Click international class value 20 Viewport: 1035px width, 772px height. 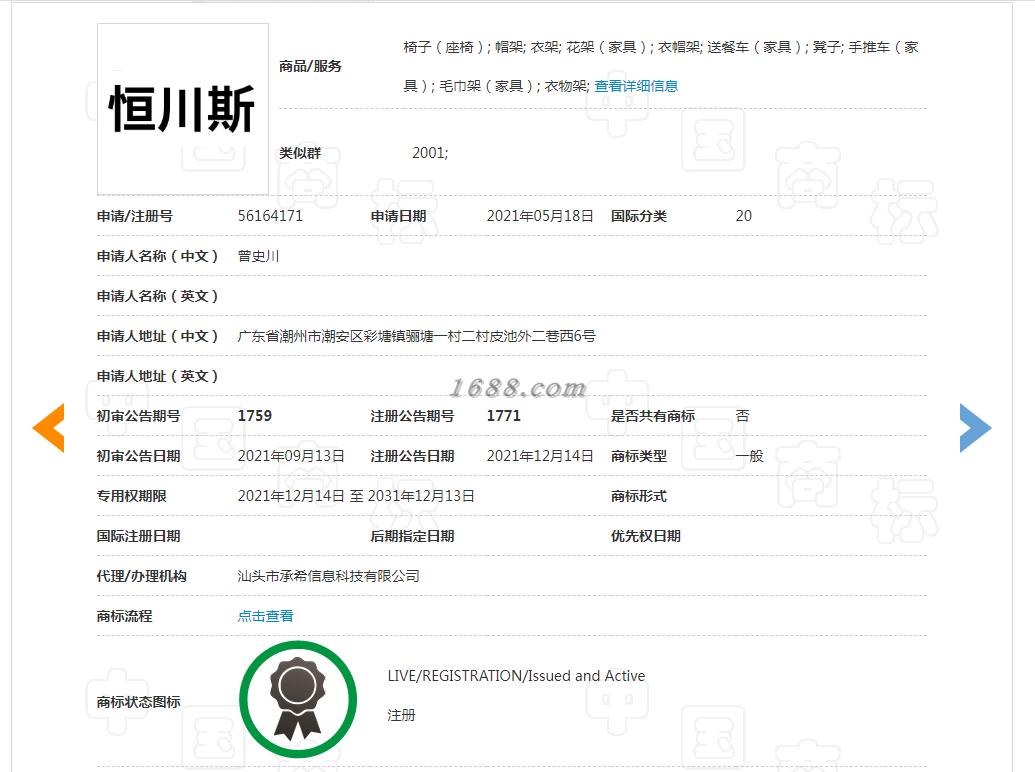[x=743, y=216]
